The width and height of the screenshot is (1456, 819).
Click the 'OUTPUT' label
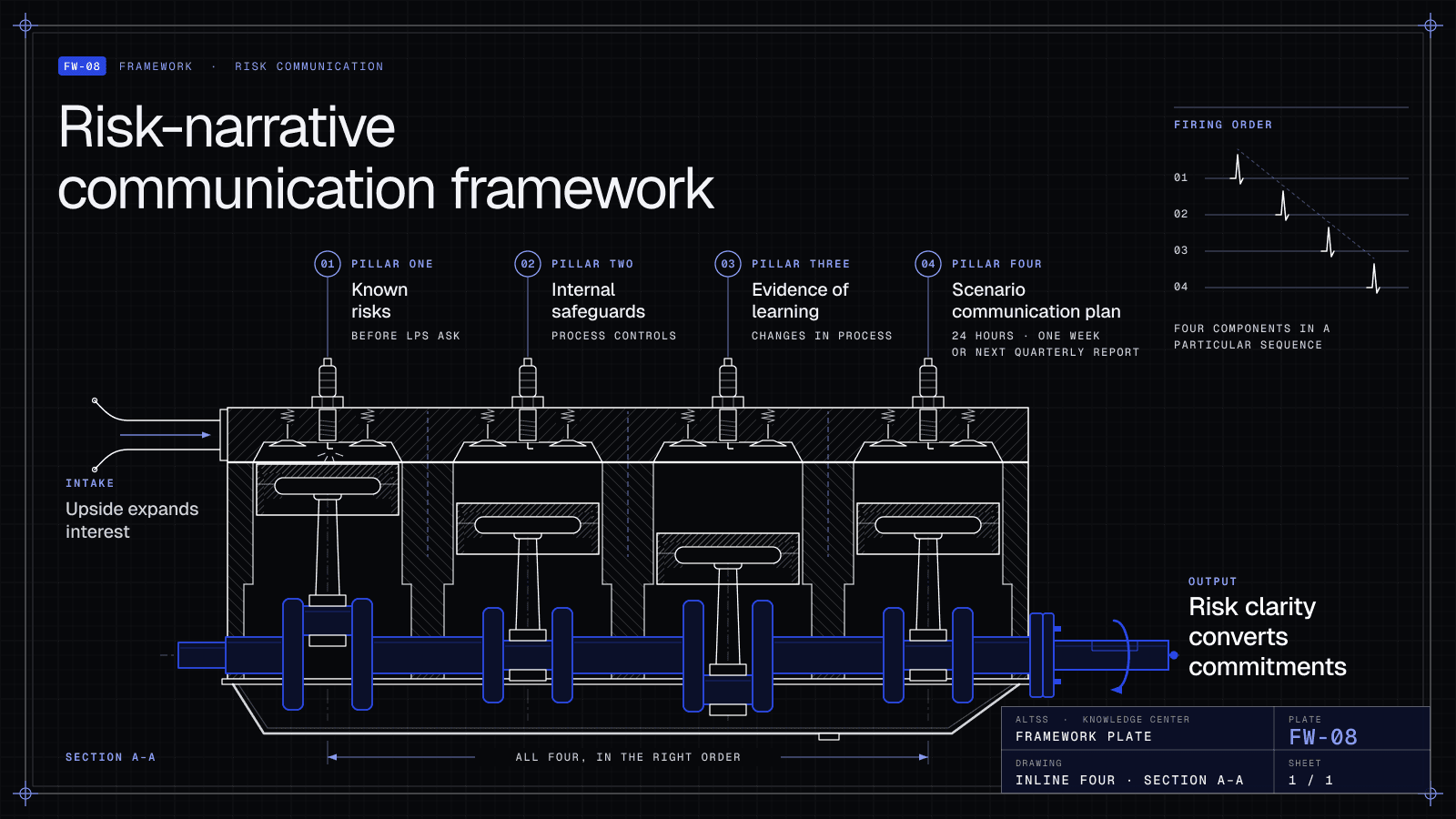(x=1213, y=581)
